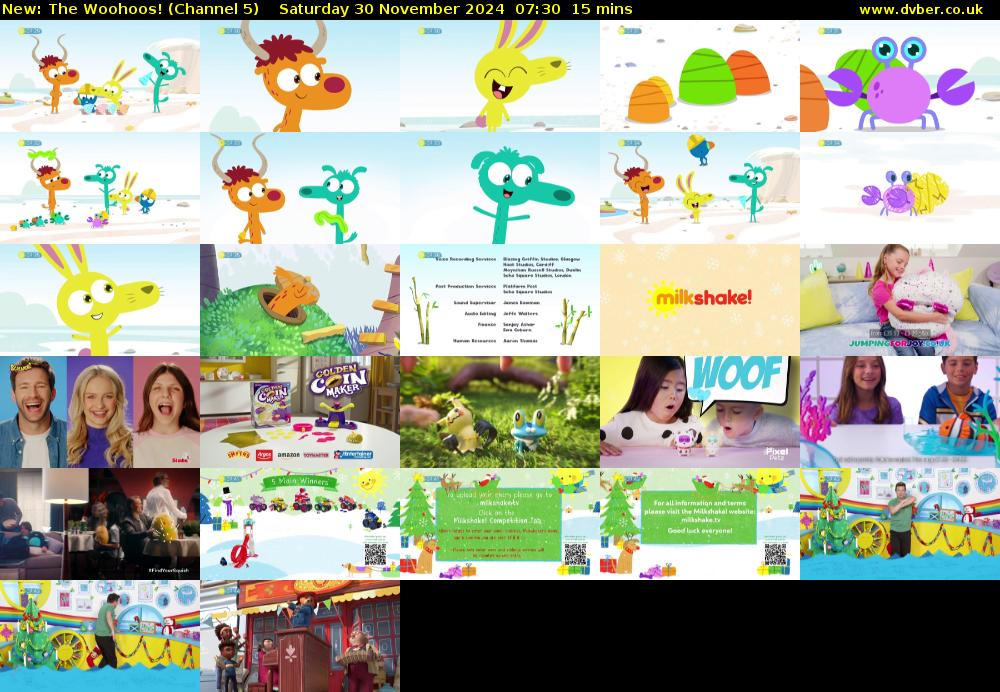The width and height of the screenshot is (1000, 692).
Task: Open thumbnail of laughing yellow rabbit
Action: [x=500, y=76]
